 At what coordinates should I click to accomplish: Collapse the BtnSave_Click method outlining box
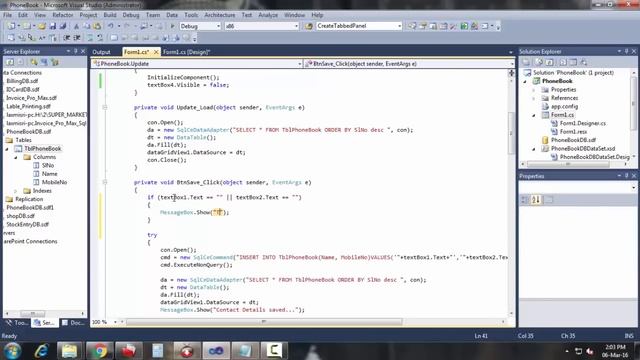[105, 182]
